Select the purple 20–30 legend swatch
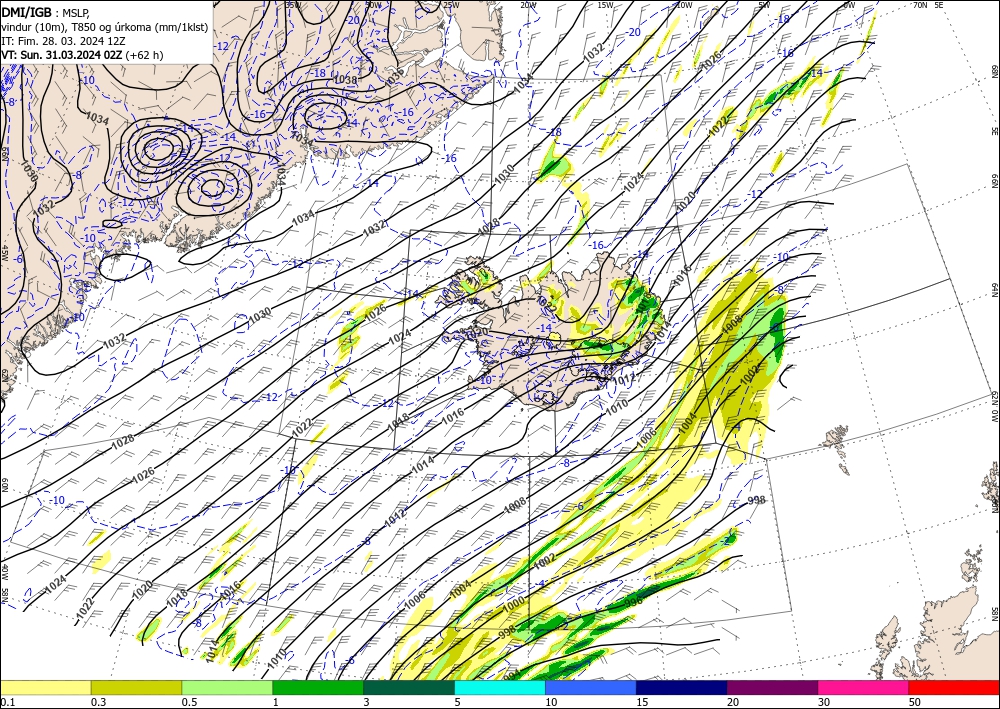The height and width of the screenshot is (709, 1000). click(x=772, y=687)
